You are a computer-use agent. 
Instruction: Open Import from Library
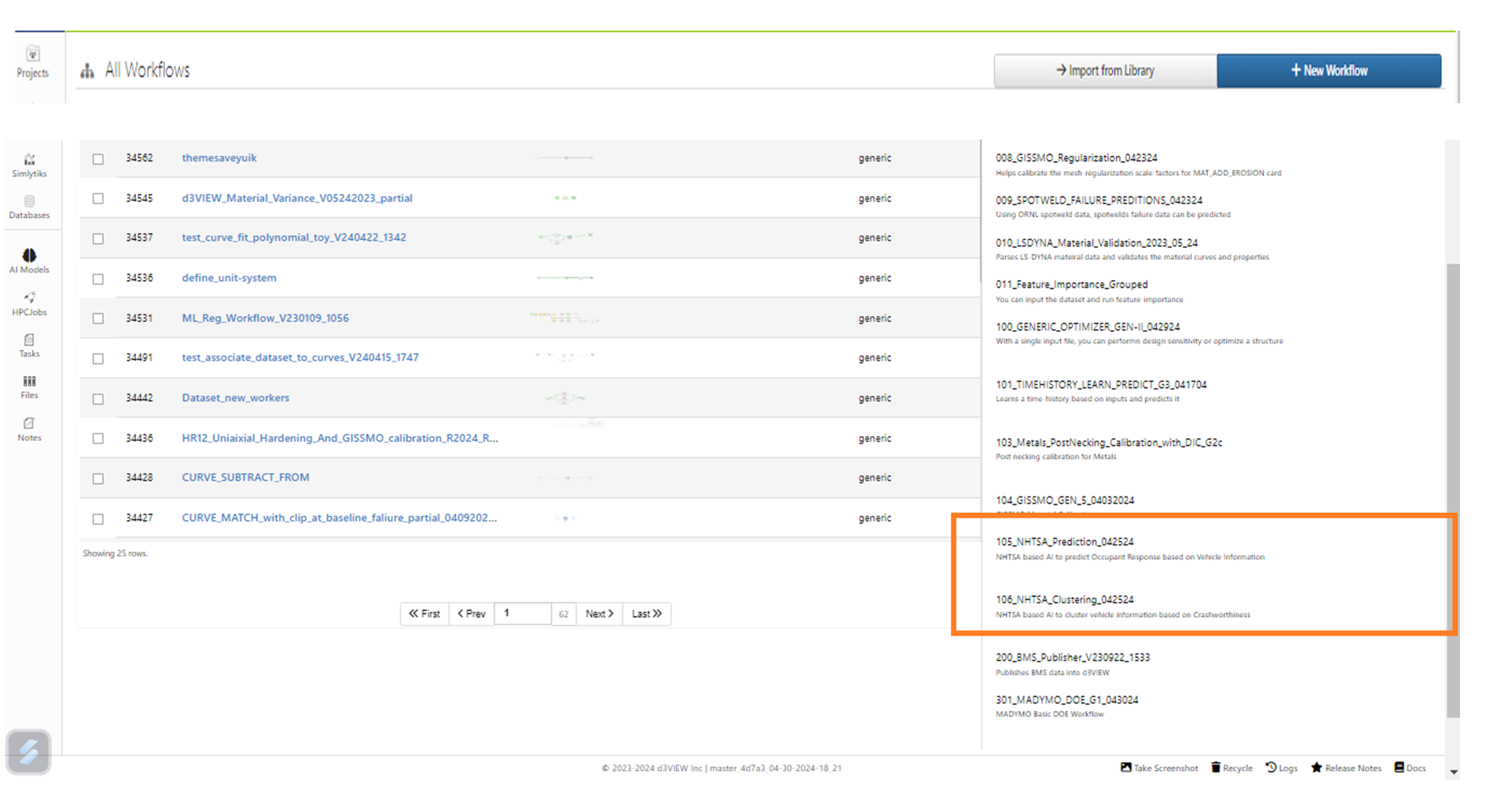pos(1105,71)
